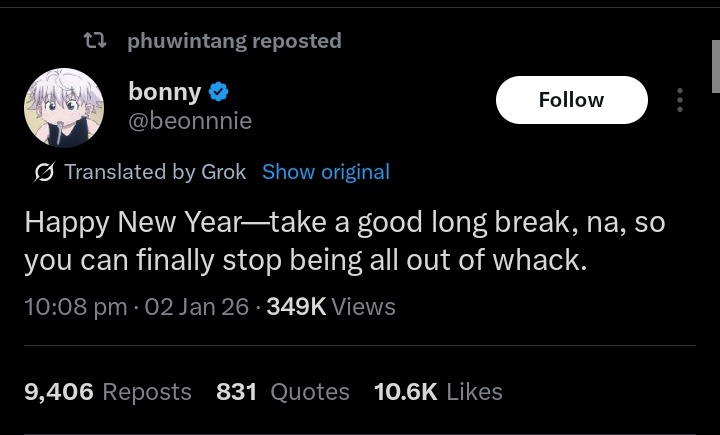720x435 pixels.
Task: Open bonny's profile avatar picture
Action: [65, 108]
